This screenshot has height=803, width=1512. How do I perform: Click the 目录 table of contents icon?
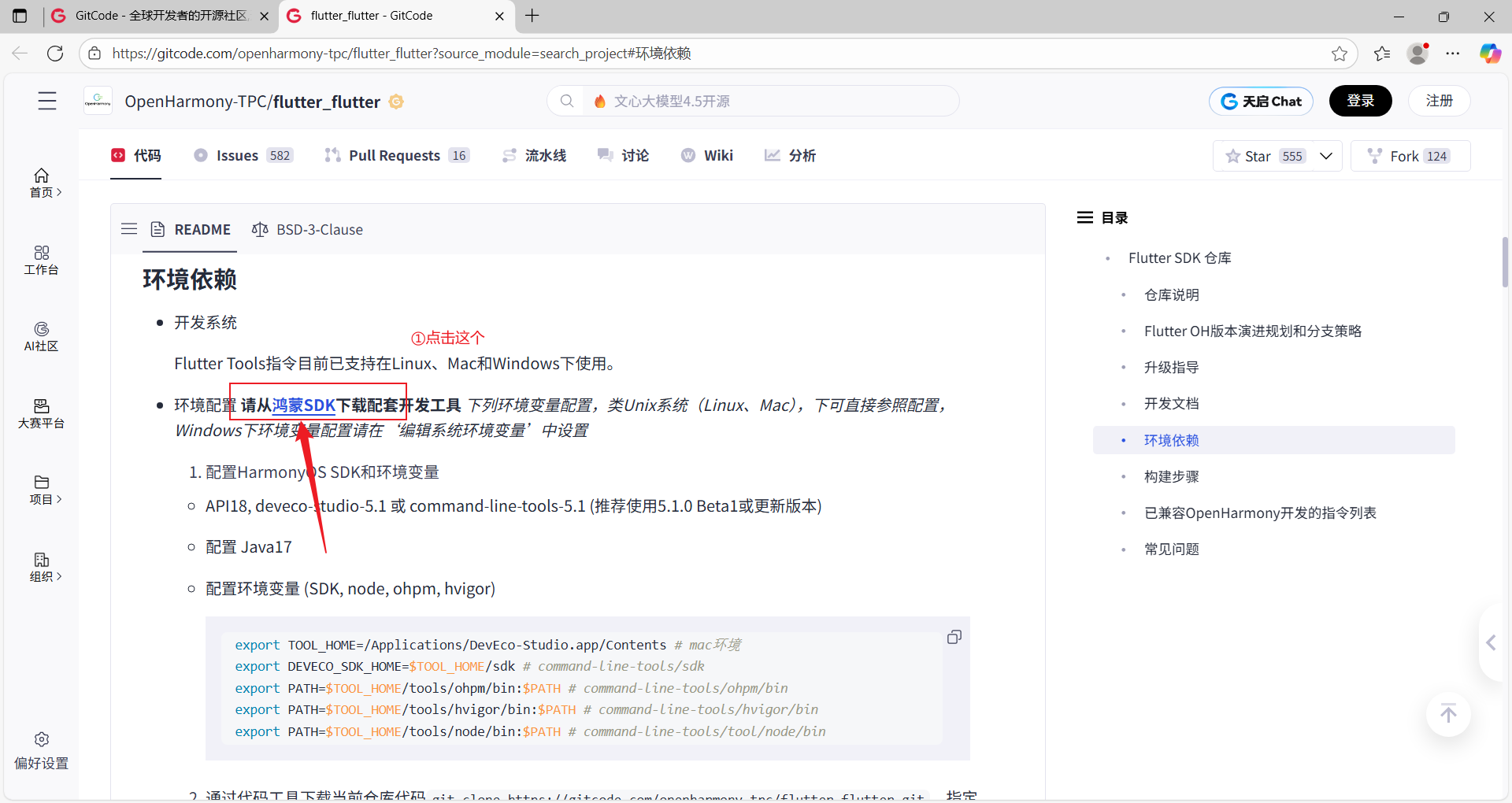1085,217
